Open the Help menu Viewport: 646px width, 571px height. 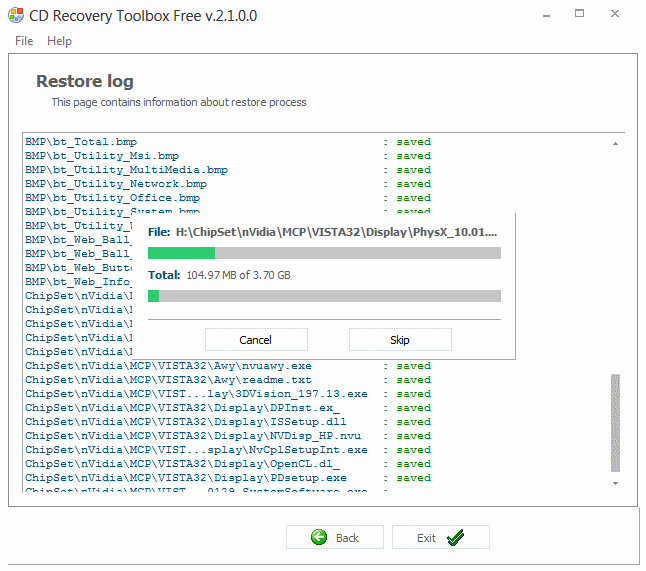coord(59,41)
